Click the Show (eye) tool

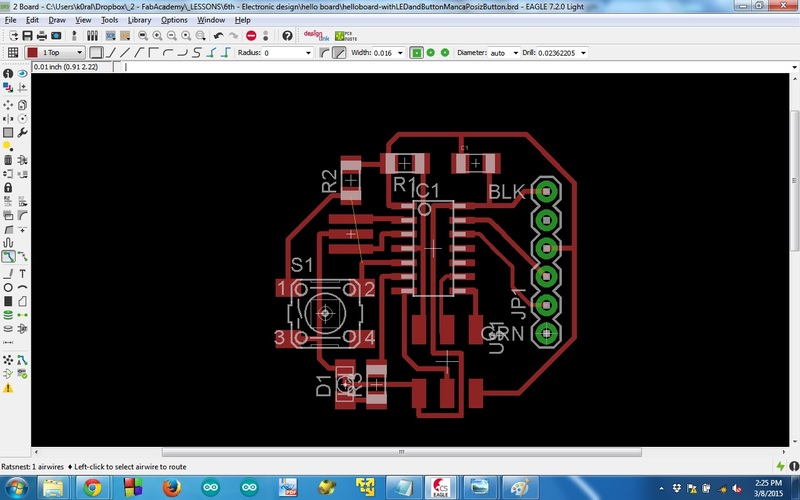pyautogui.click(x=22, y=73)
